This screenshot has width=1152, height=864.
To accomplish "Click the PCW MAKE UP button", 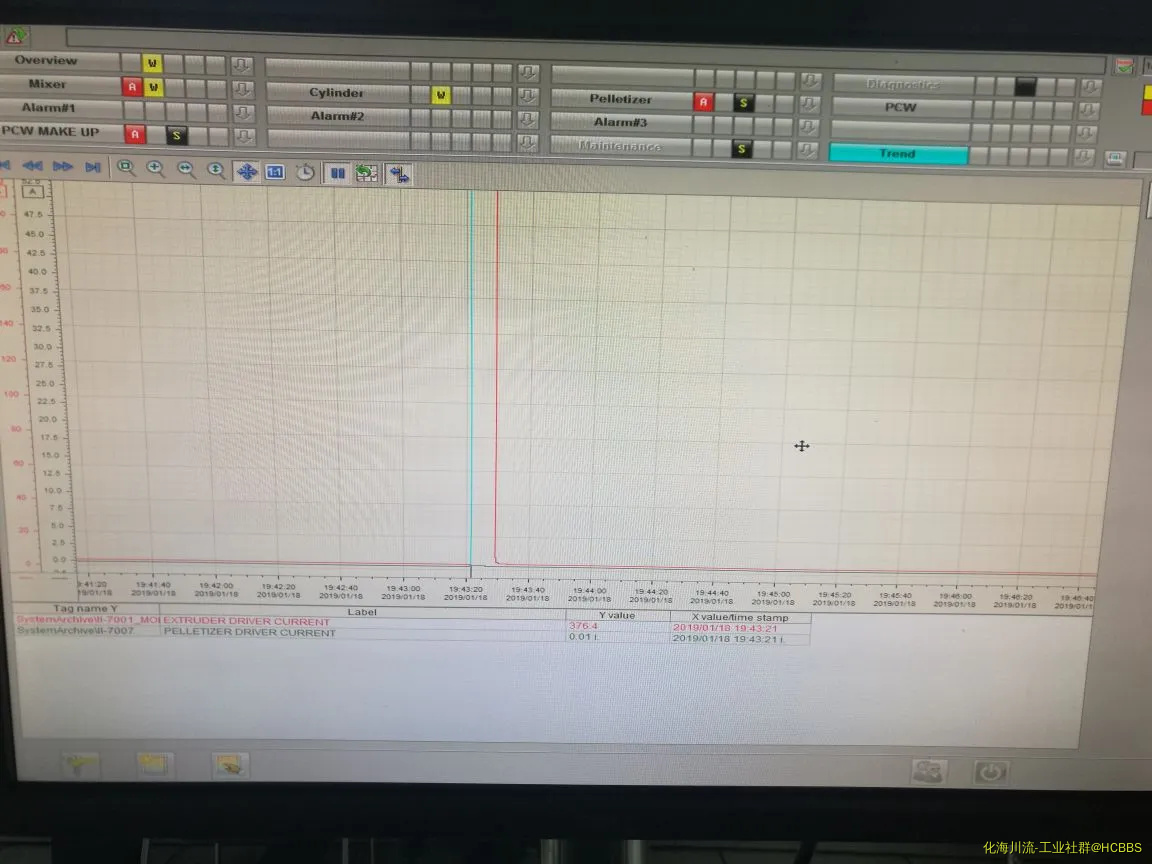I will (50, 132).
